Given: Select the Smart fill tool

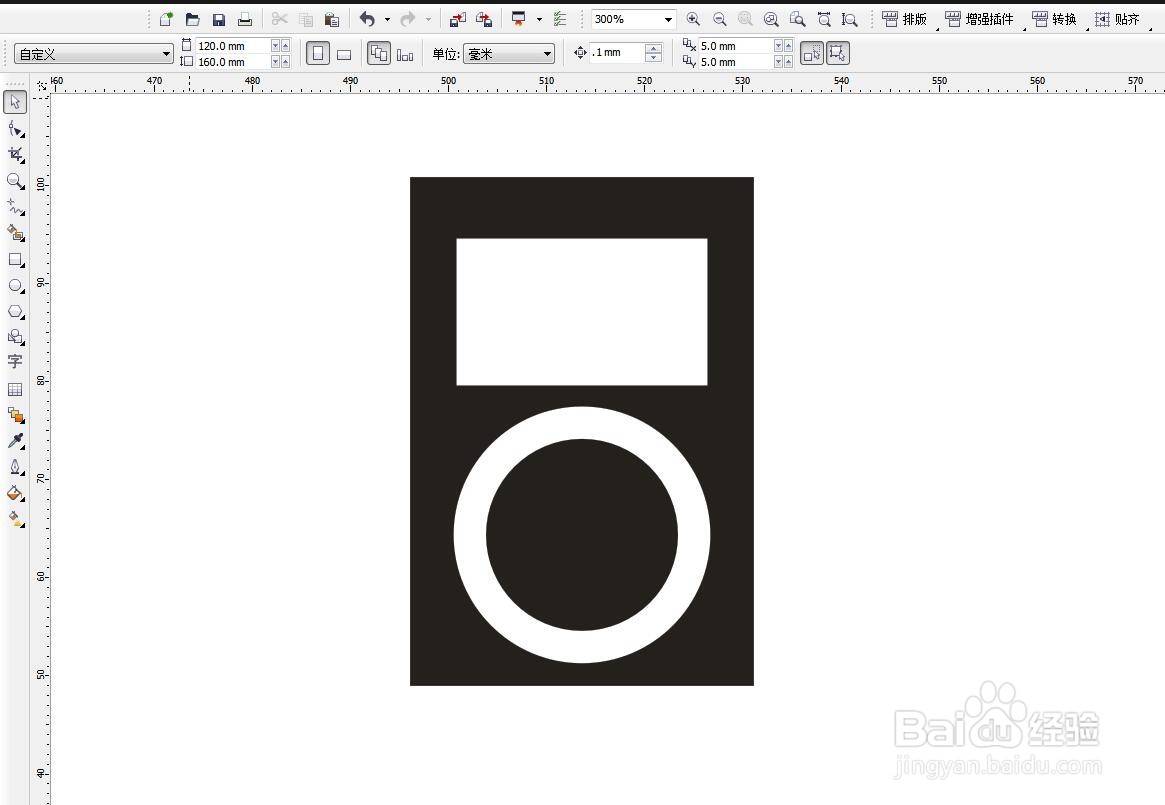Looking at the screenshot, I should pyautogui.click(x=15, y=233).
